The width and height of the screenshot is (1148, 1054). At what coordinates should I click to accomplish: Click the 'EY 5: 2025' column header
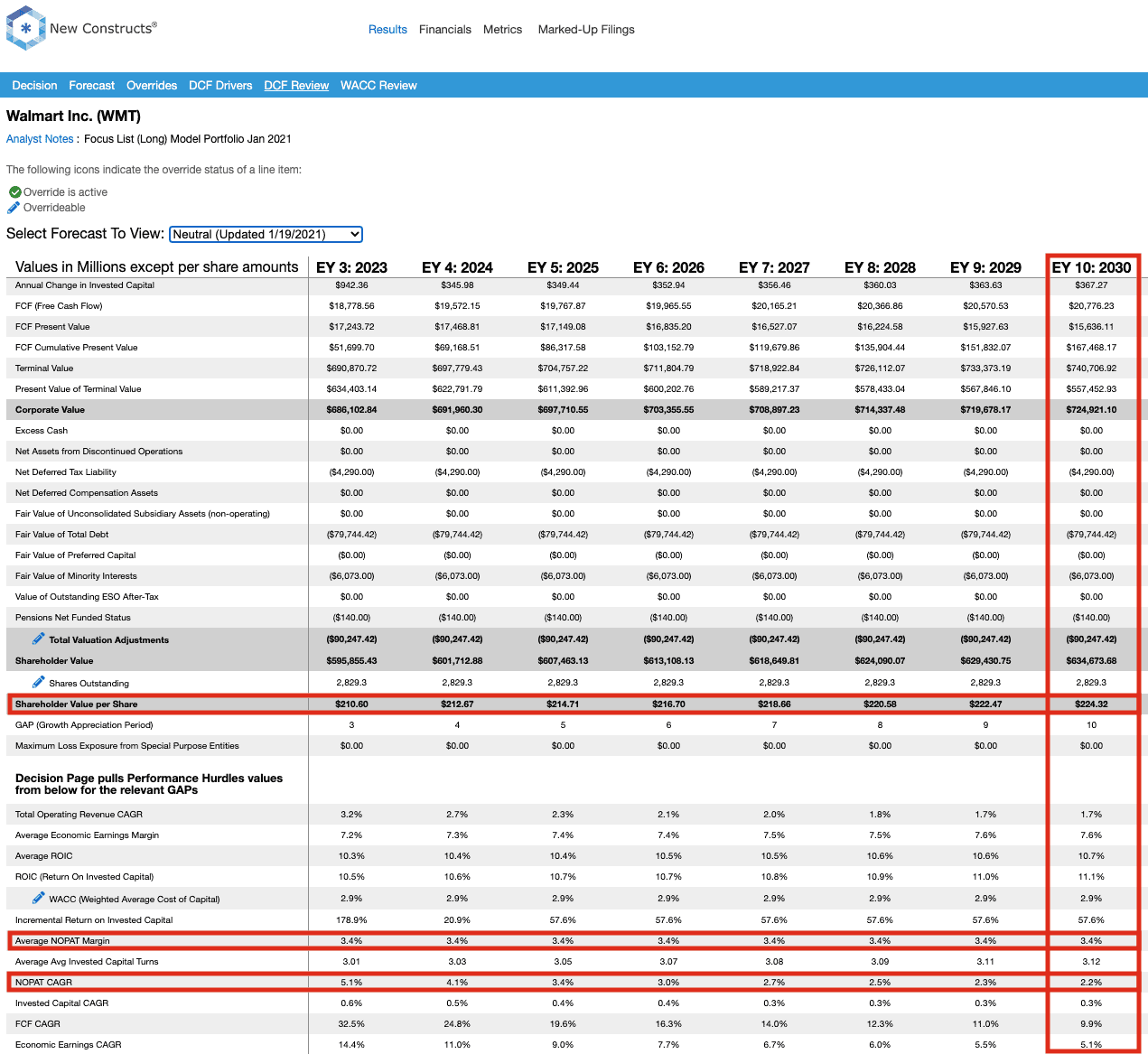click(x=563, y=267)
